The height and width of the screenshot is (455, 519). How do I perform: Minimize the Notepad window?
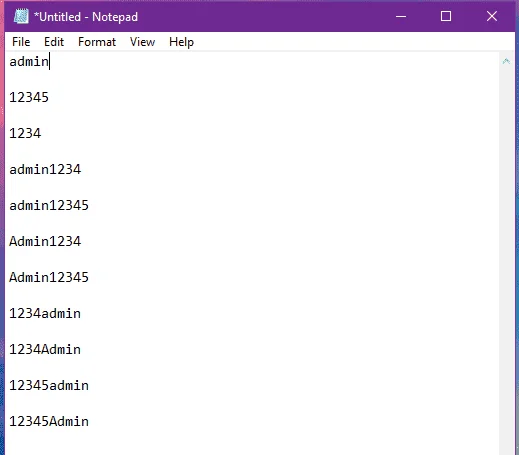tap(401, 16)
